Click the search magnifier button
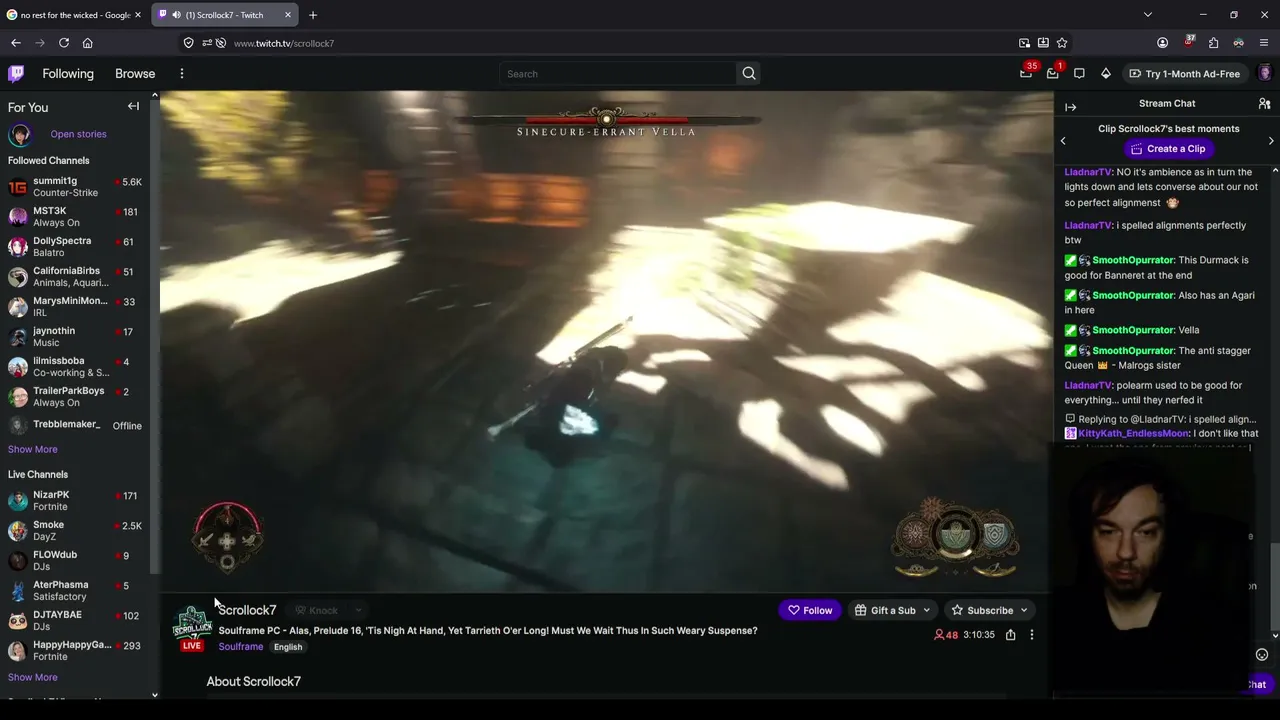 pyautogui.click(x=749, y=74)
